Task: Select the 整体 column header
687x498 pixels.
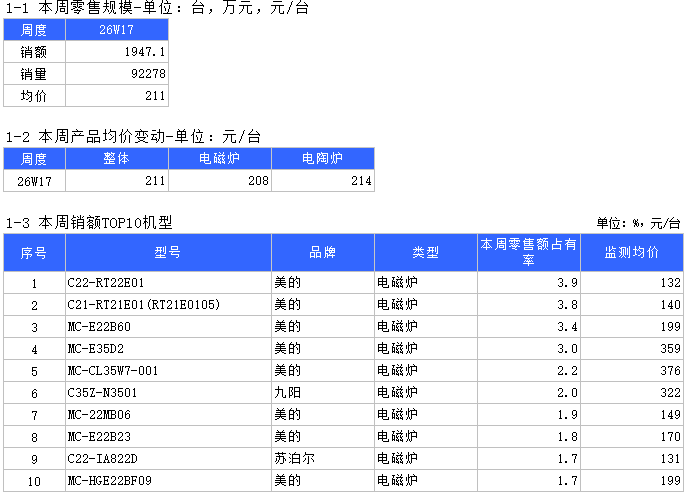Action: pyautogui.click(x=117, y=159)
